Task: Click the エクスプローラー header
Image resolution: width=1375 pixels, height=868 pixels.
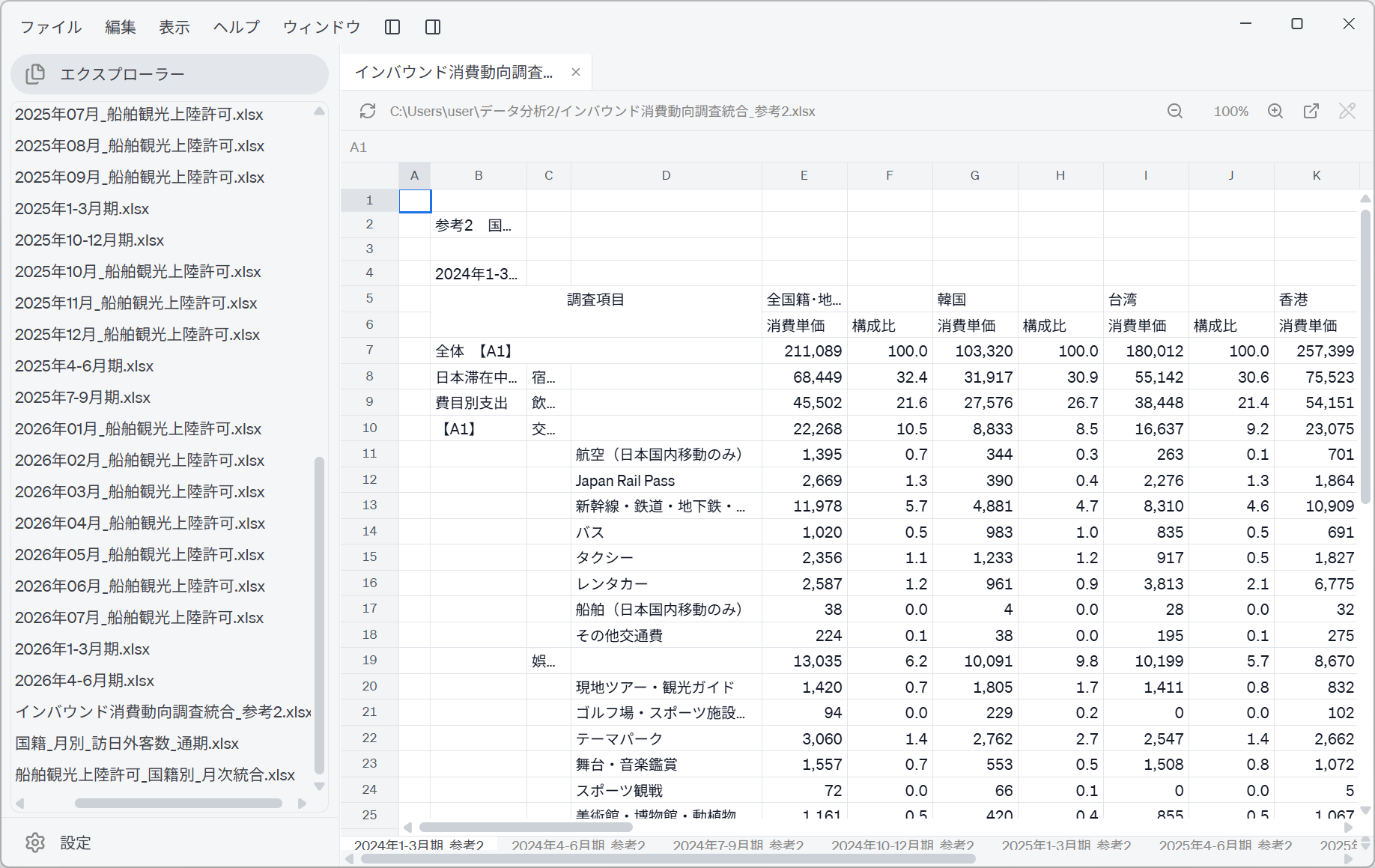Action: (x=169, y=74)
